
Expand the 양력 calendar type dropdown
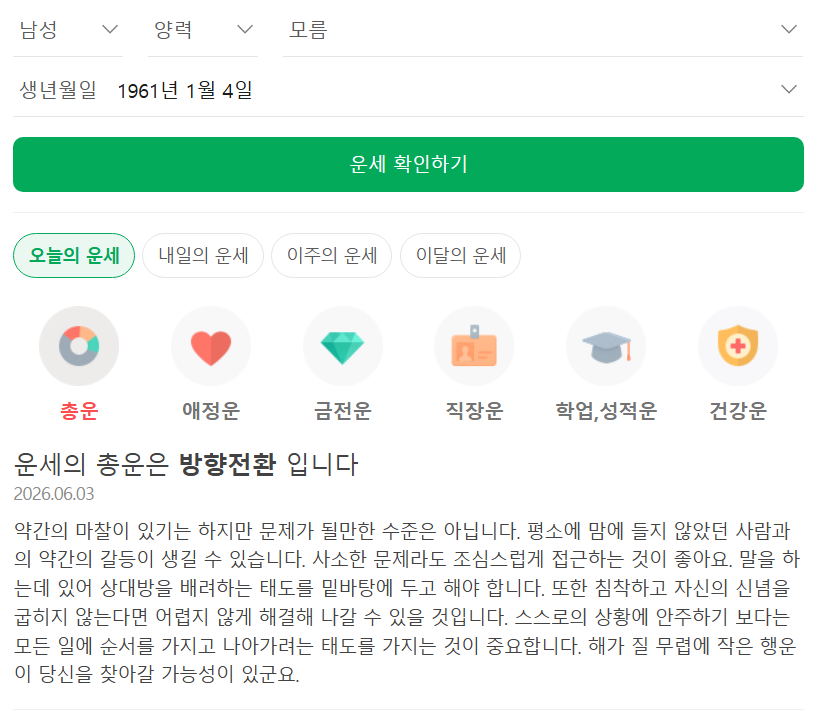tap(203, 29)
